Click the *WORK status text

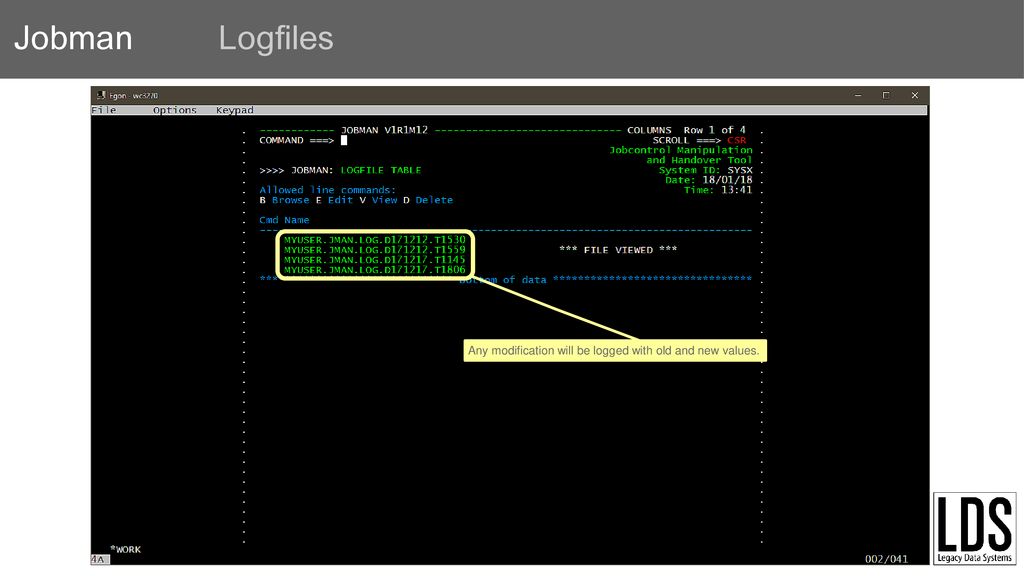tap(125, 550)
